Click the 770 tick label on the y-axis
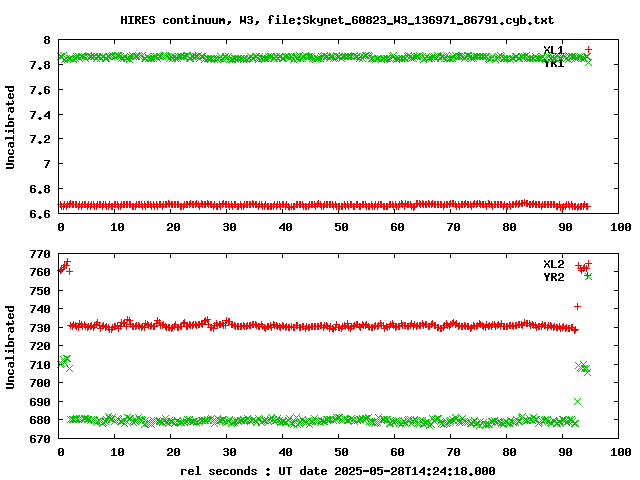Image resolution: width=640 pixels, height=480 pixels. click(x=40, y=254)
